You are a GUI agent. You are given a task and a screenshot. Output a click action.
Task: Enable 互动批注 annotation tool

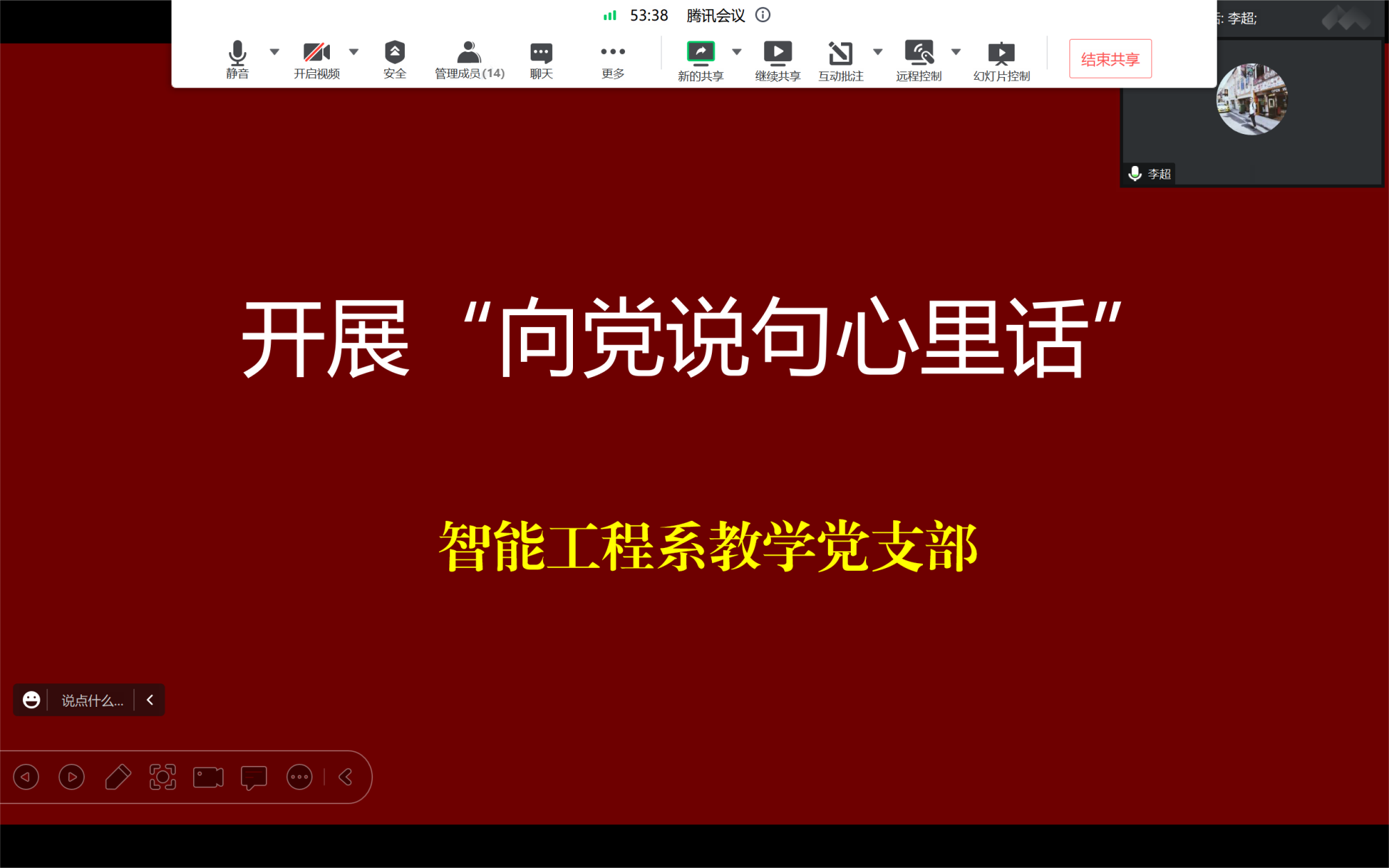pyautogui.click(x=840, y=61)
